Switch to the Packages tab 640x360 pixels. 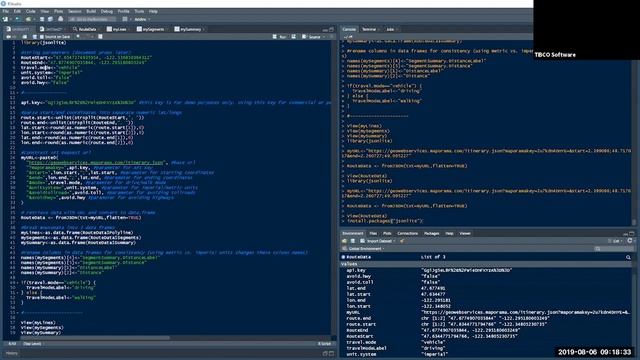431,233
